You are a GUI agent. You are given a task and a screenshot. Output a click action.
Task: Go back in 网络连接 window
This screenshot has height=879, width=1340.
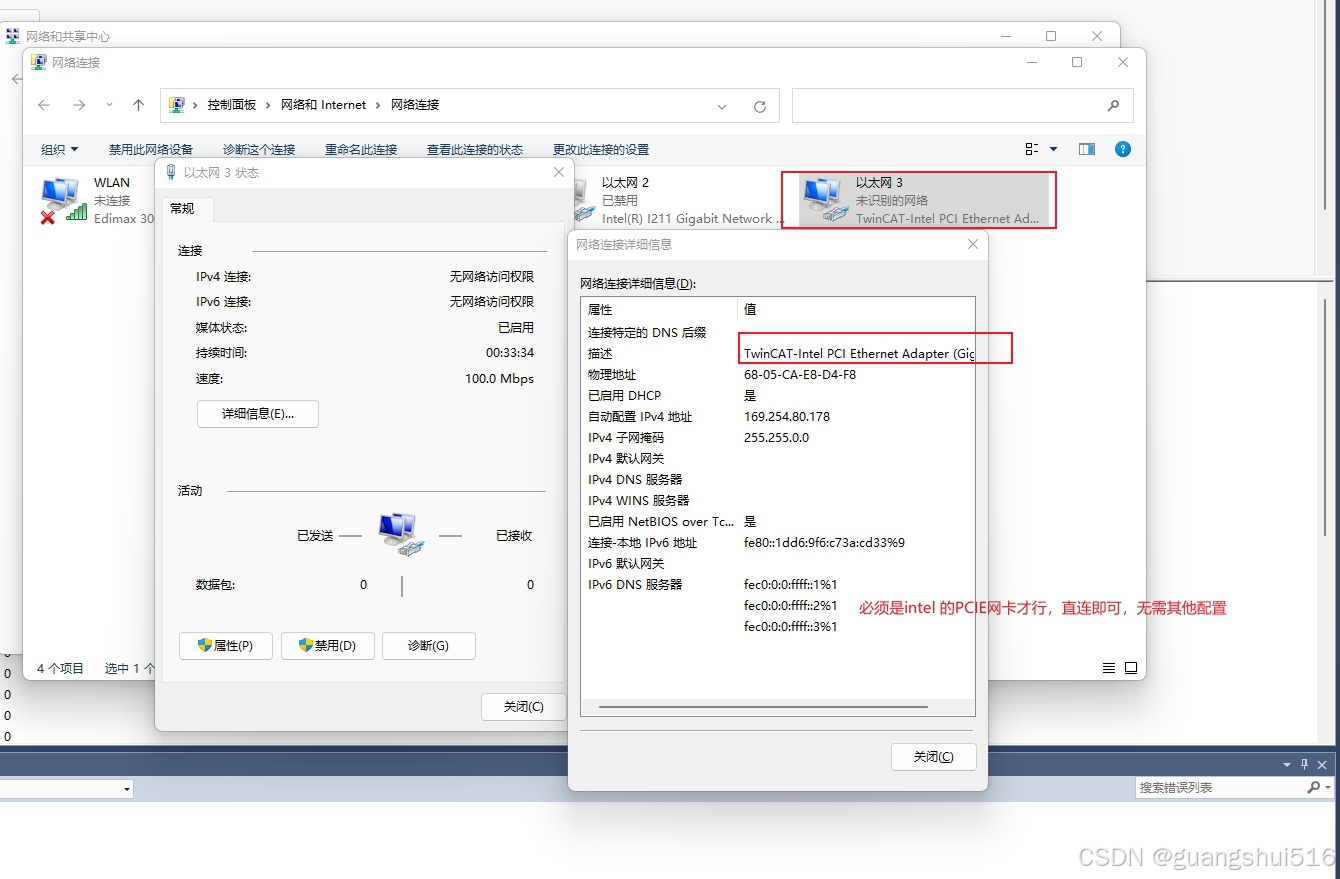(44, 105)
